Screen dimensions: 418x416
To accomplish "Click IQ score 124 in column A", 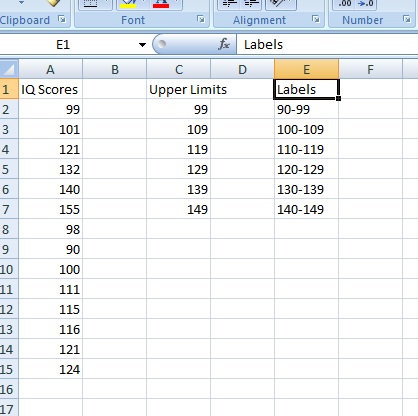I will click(50, 369).
